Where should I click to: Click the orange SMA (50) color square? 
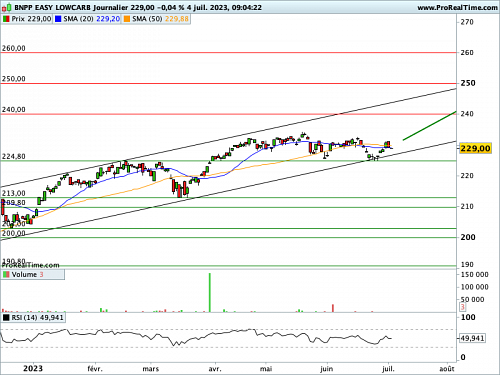[127, 19]
